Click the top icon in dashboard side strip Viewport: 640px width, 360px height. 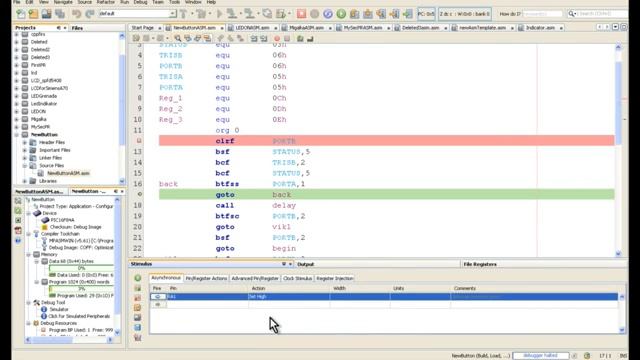click(x=18, y=201)
